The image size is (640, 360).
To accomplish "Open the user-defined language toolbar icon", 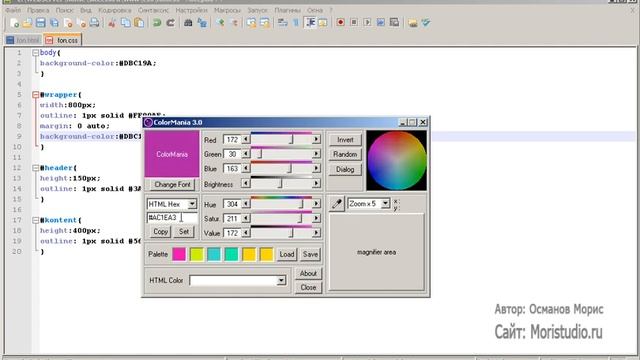I will [322, 23].
